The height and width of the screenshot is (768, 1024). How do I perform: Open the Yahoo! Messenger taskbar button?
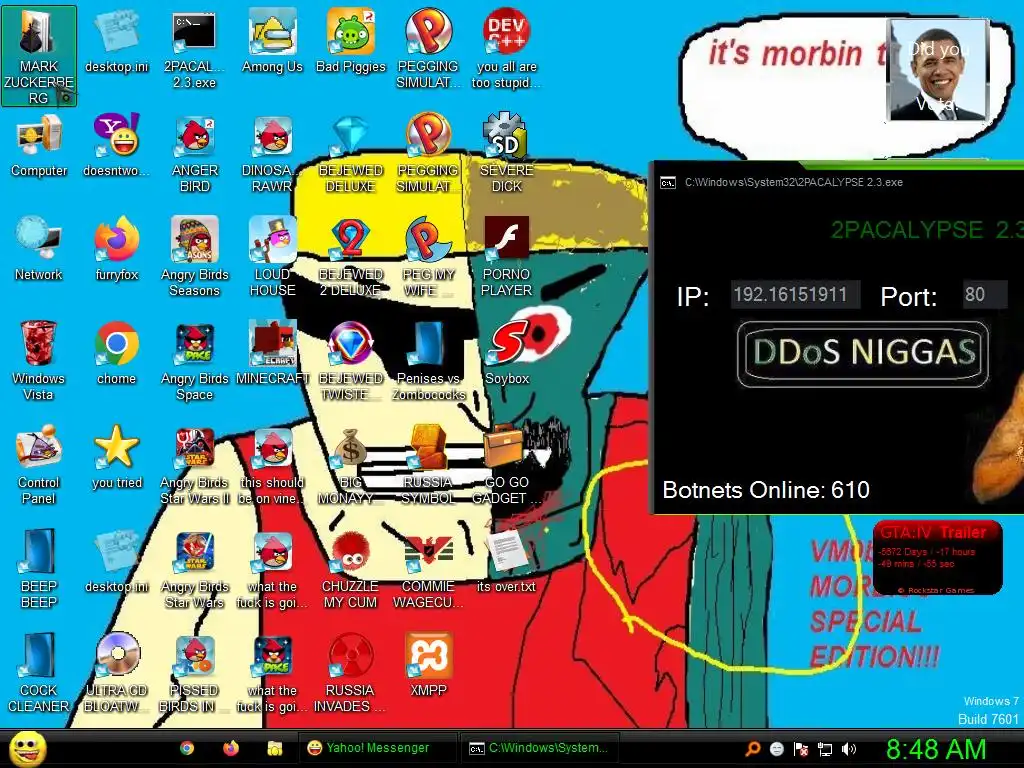click(378, 748)
